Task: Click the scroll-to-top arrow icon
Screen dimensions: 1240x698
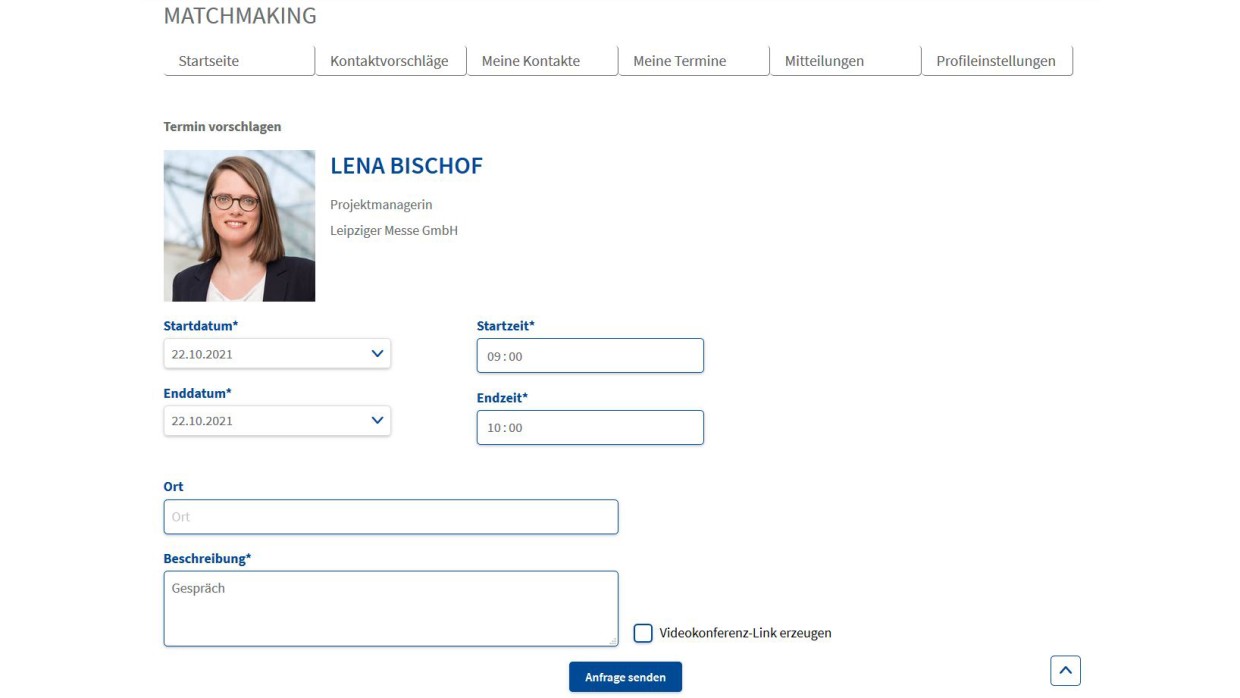Action: 1066,670
